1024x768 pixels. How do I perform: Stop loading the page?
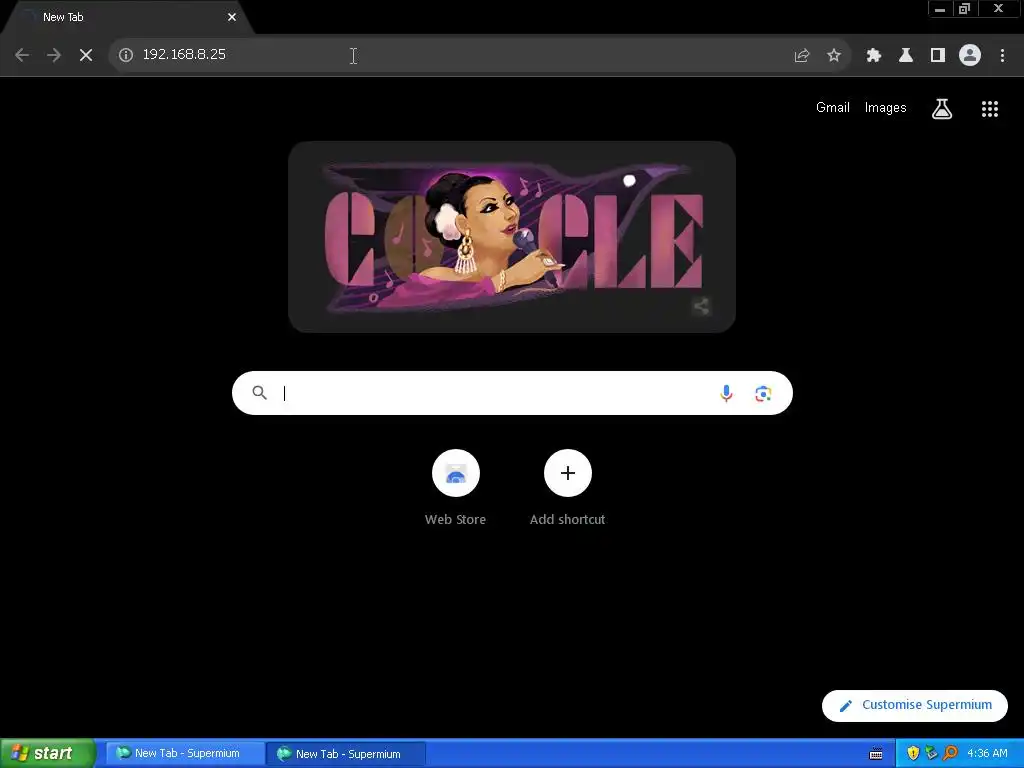click(x=86, y=55)
